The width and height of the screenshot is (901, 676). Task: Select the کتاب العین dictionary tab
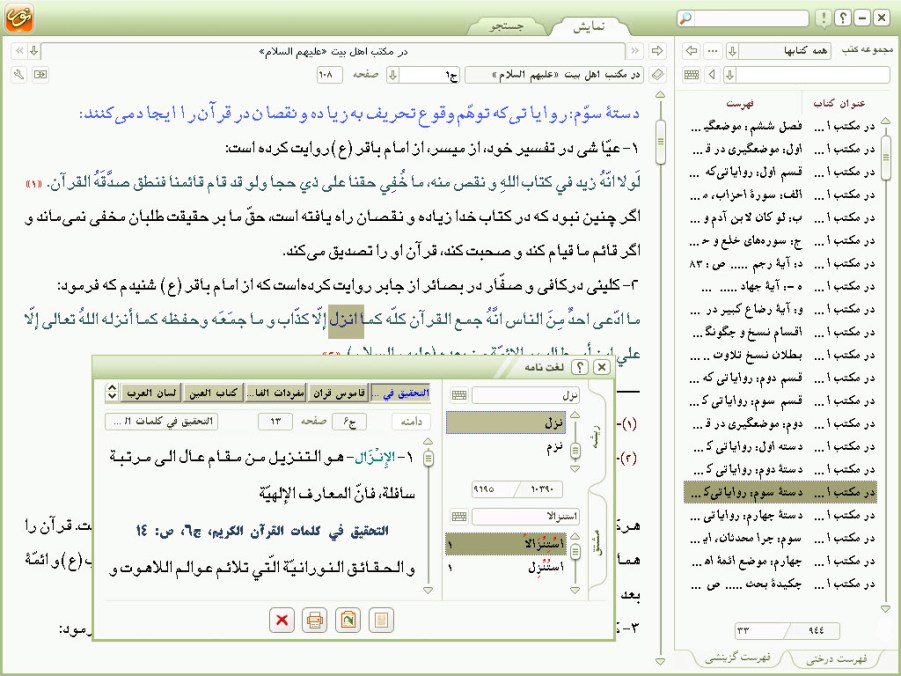point(213,393)
